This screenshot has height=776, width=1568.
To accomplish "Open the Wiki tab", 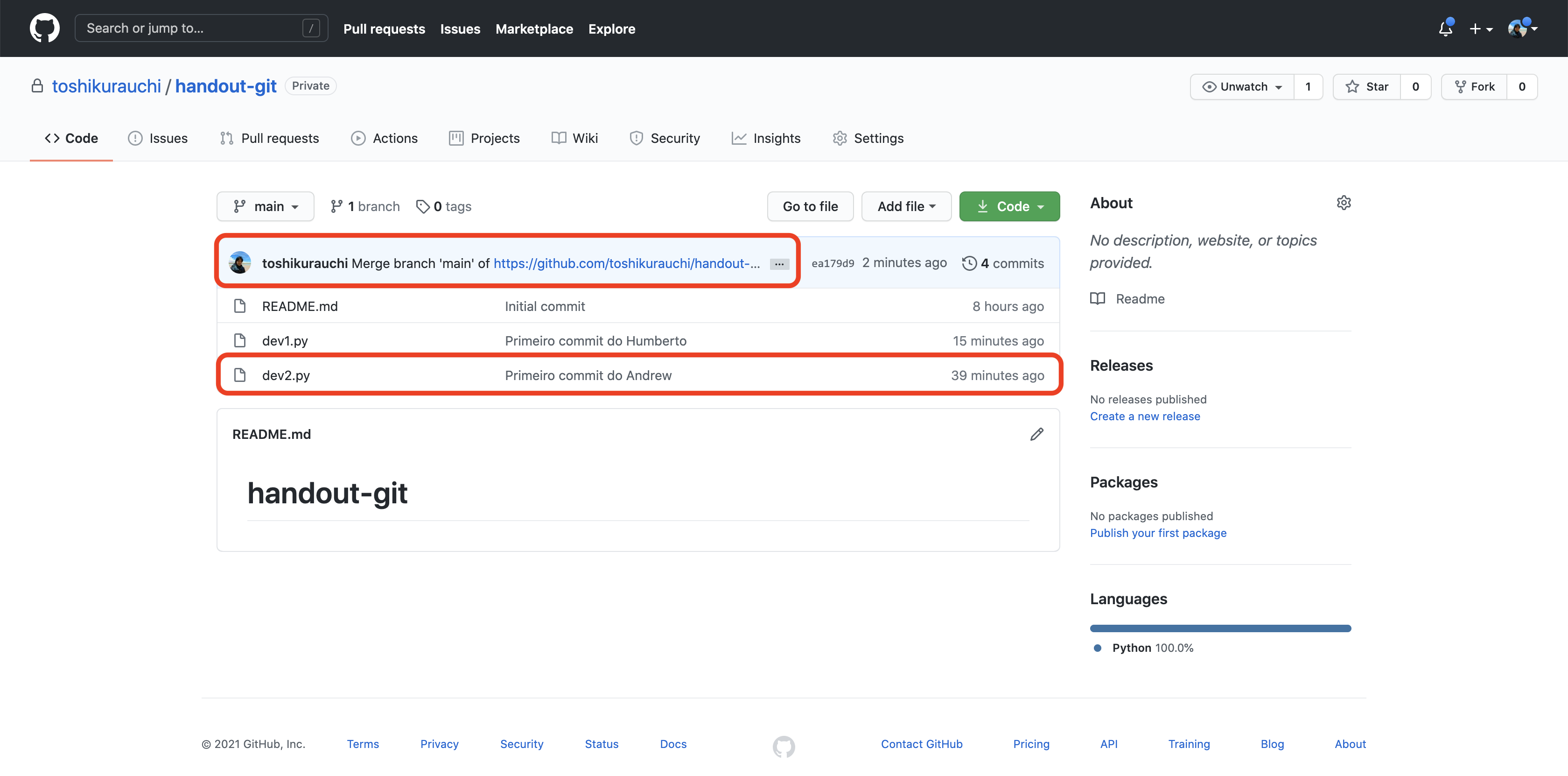I will pos(574,138).
